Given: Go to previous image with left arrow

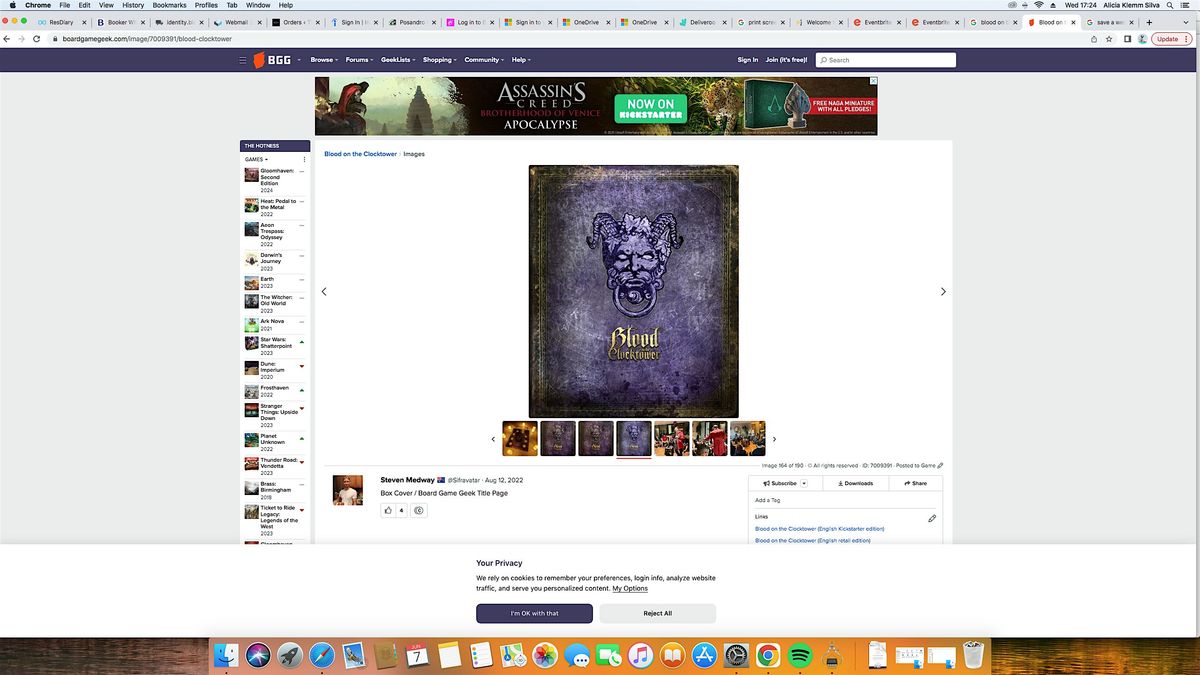Looking at the screenshot, I should point(324,292).
